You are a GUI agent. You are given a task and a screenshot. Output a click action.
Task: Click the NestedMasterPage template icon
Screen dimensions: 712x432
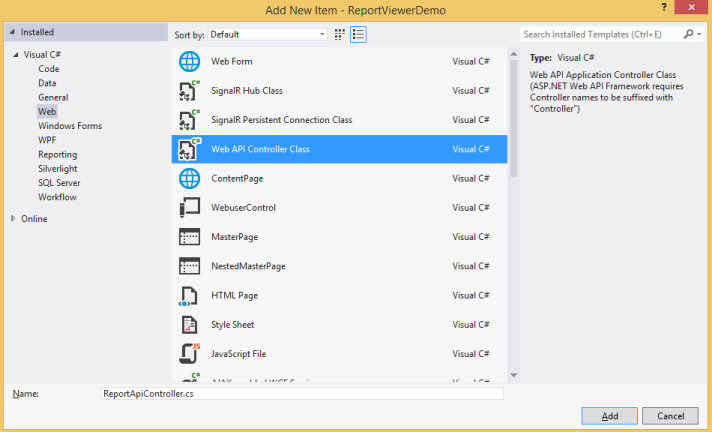[x=189, y=266]
